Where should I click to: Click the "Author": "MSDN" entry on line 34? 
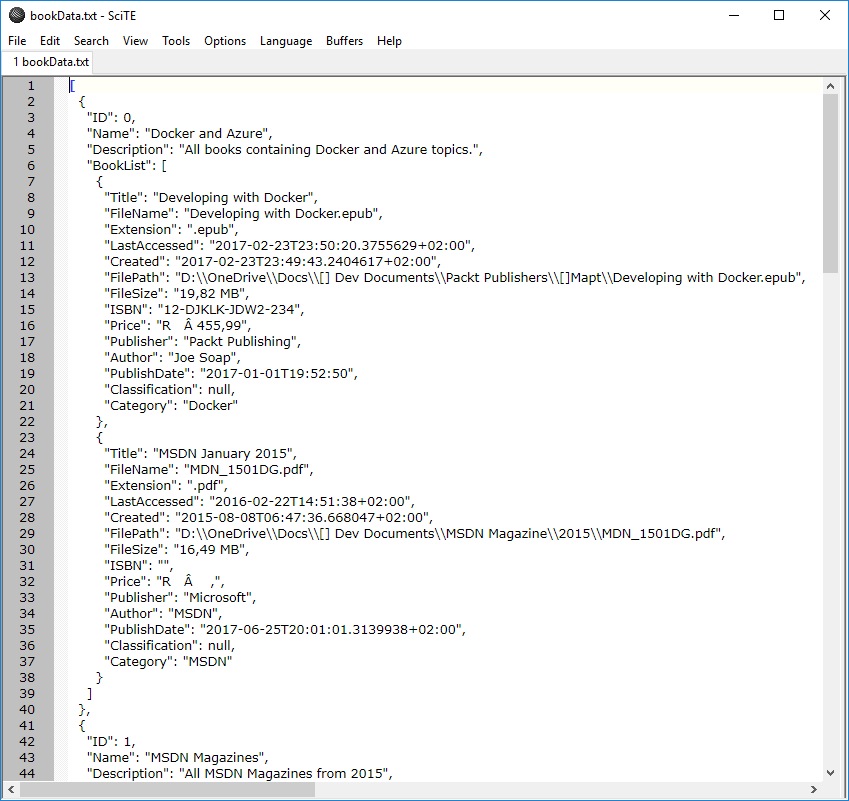pos(162,614)
